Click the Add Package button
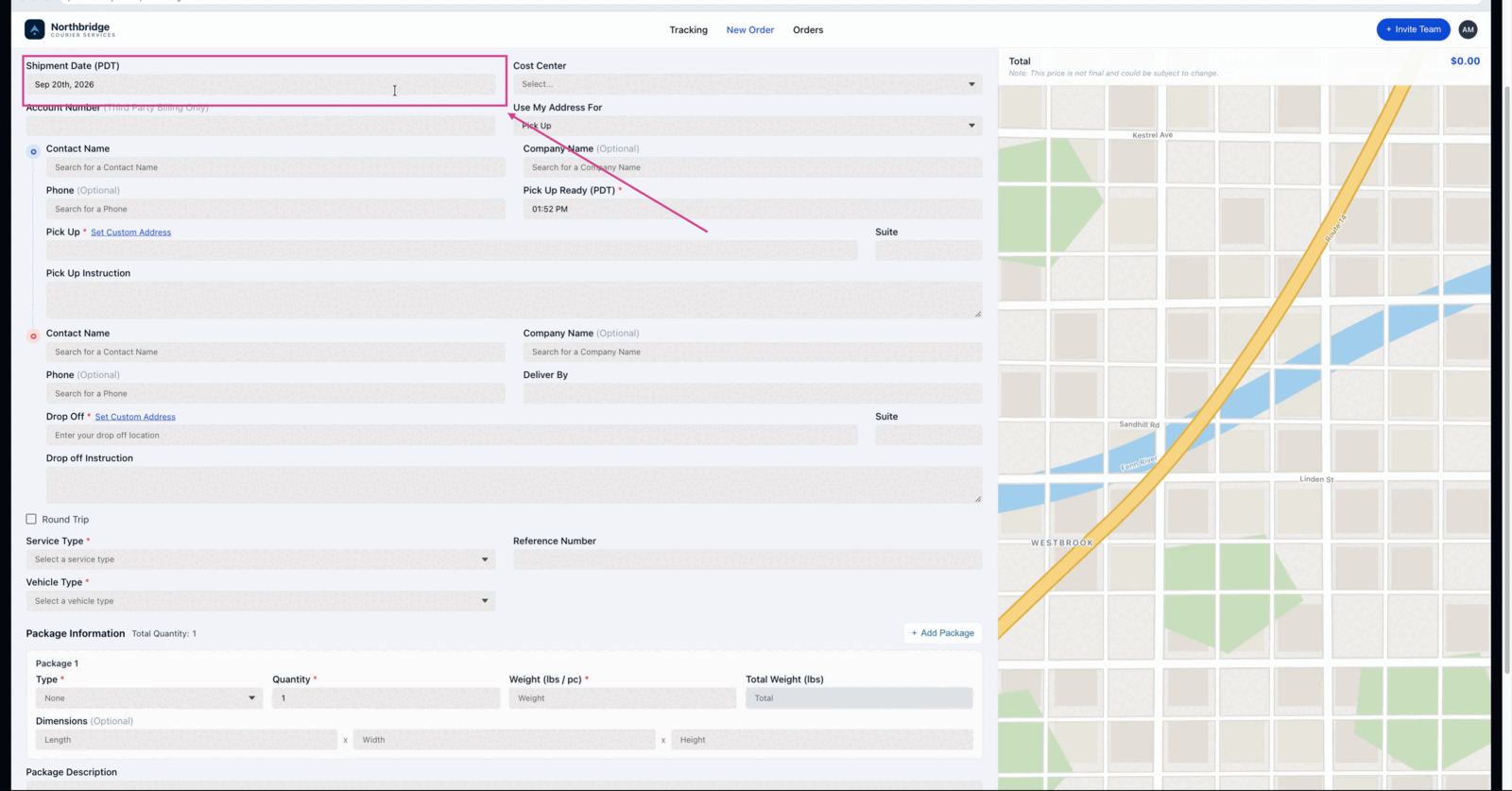 pos(943,633)
